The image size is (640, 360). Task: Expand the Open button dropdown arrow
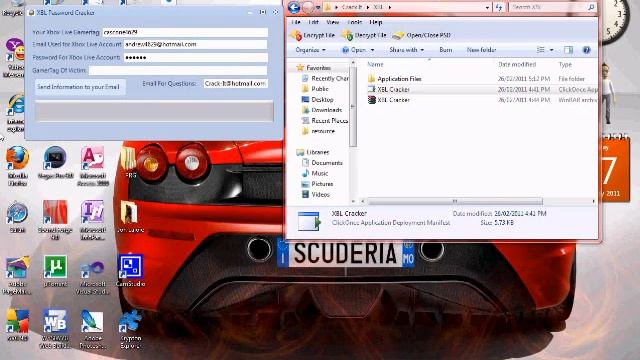tap(372, 50)
